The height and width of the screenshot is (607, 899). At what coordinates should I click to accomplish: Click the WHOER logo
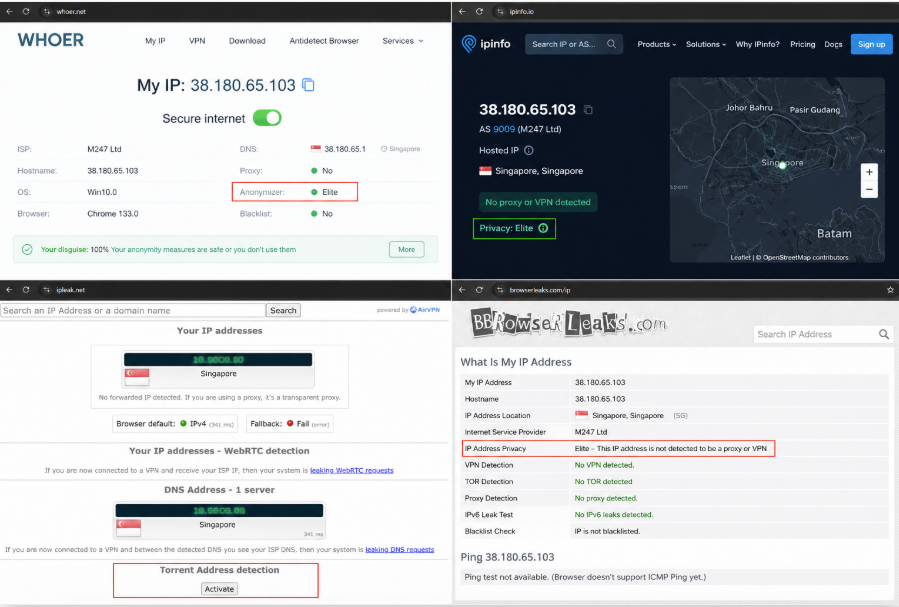50,40
